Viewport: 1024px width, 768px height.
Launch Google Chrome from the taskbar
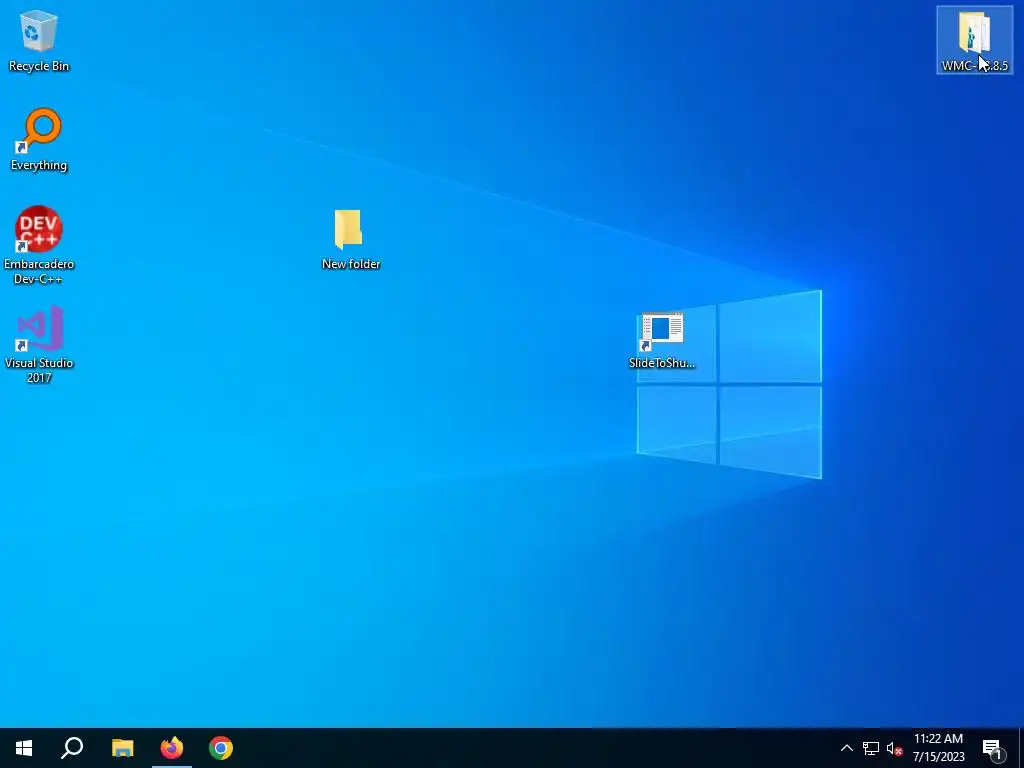tap(221, 748)
